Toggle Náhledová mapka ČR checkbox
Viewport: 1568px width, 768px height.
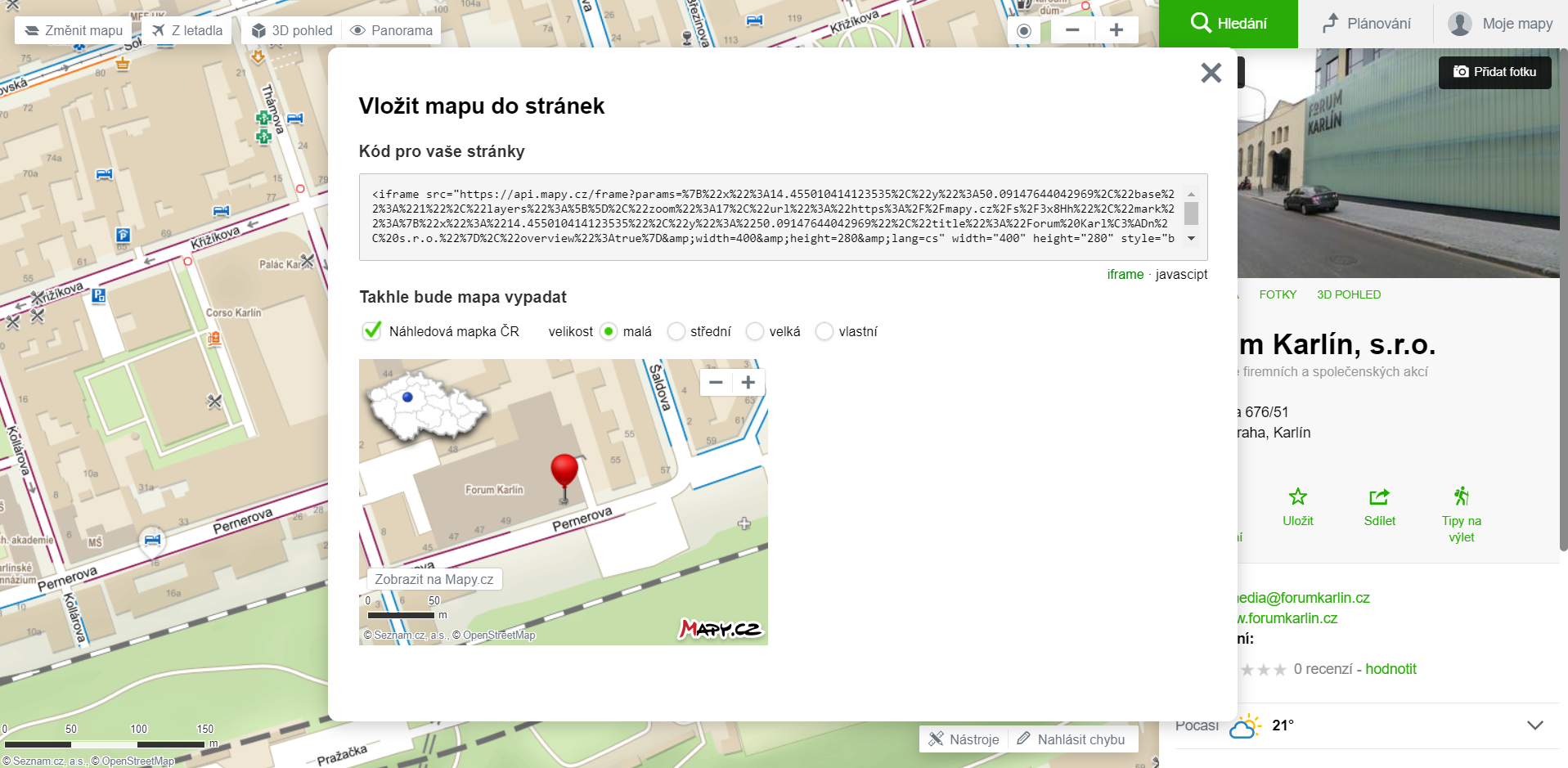[x=372, y=330]
